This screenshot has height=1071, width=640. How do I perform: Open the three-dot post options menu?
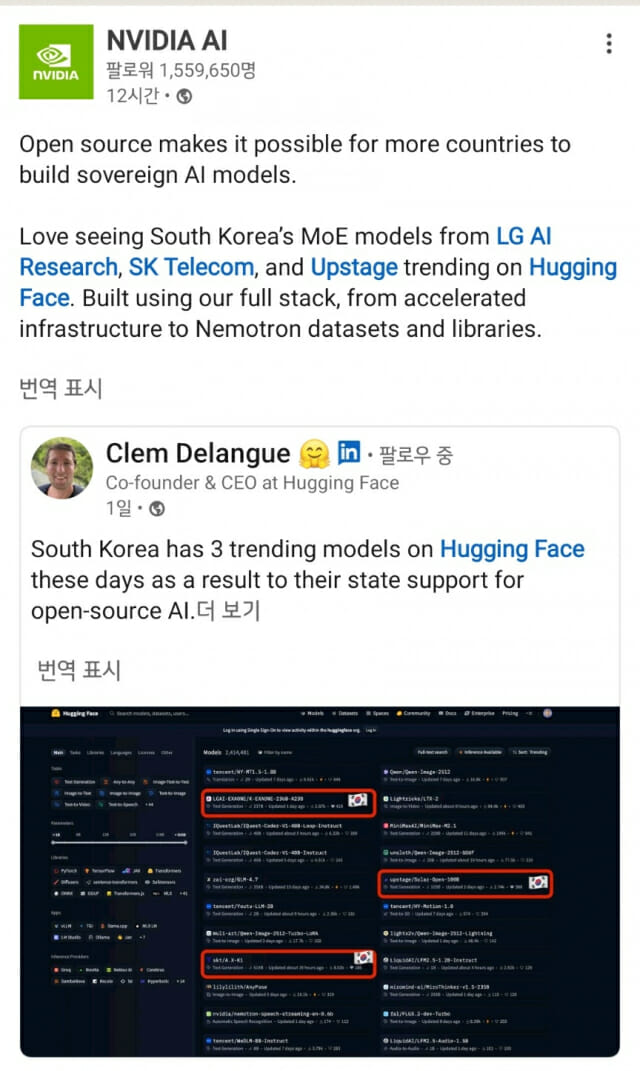pos(609,44)
